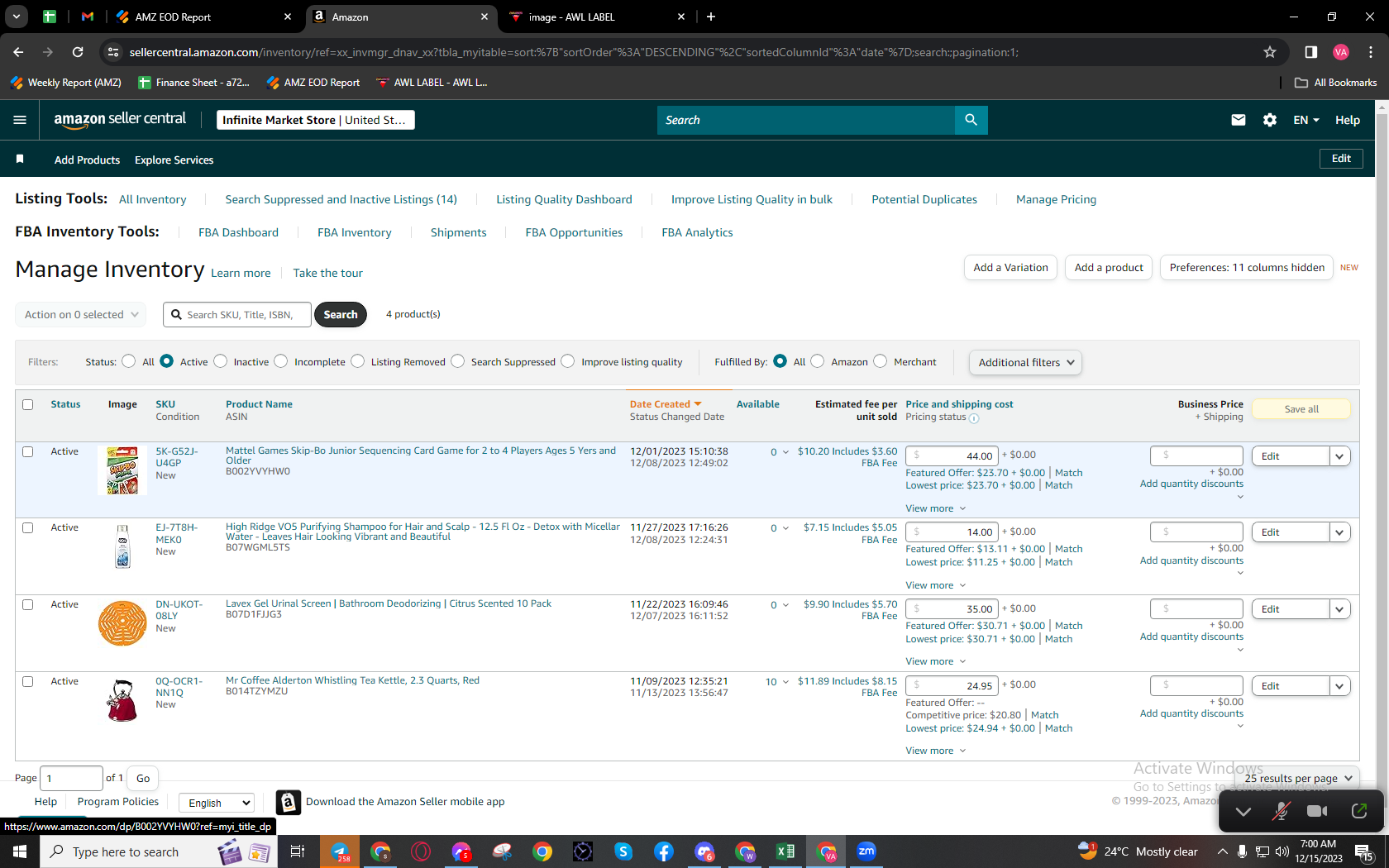Open the Chrome three-dot menu

pos(1371,52)
